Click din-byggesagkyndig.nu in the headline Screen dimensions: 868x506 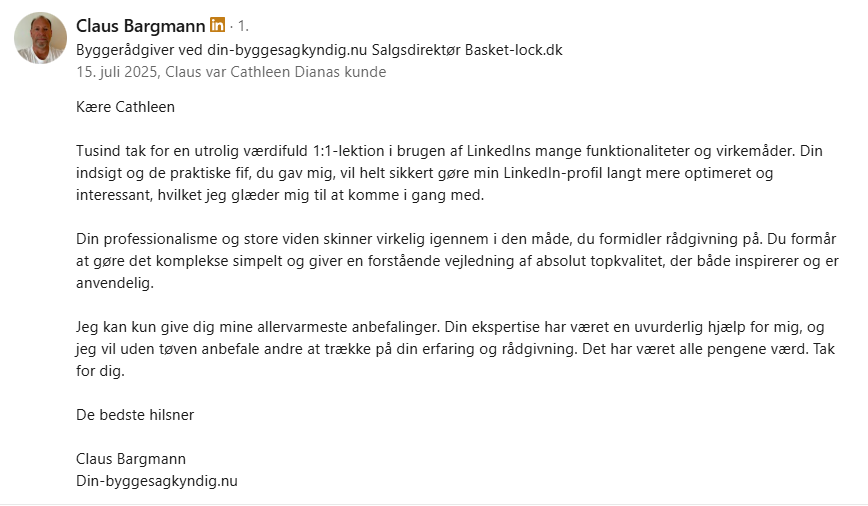click(287, 49)
